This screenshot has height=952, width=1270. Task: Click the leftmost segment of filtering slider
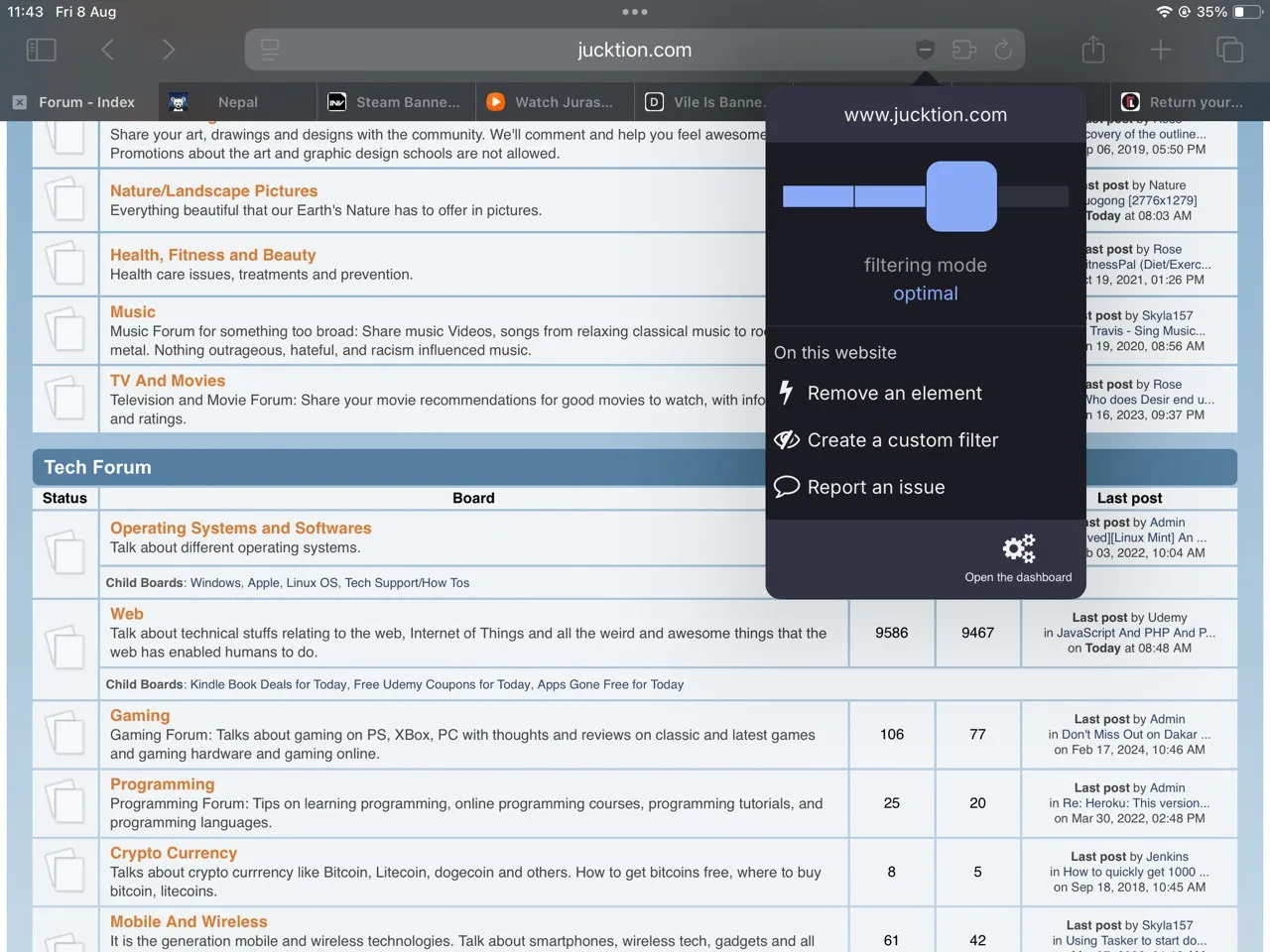(818, 196)
